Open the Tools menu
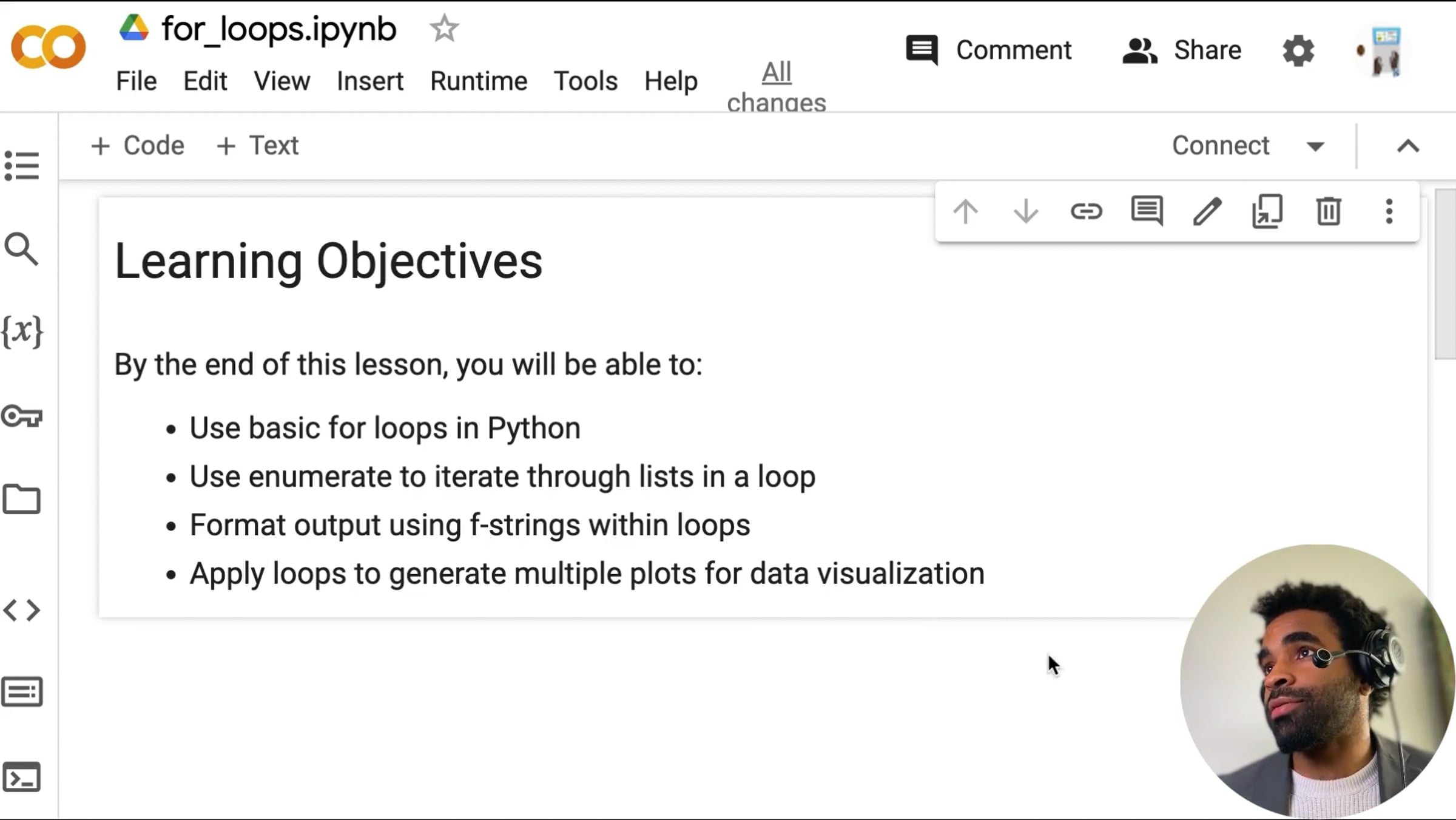 (585, 81)
